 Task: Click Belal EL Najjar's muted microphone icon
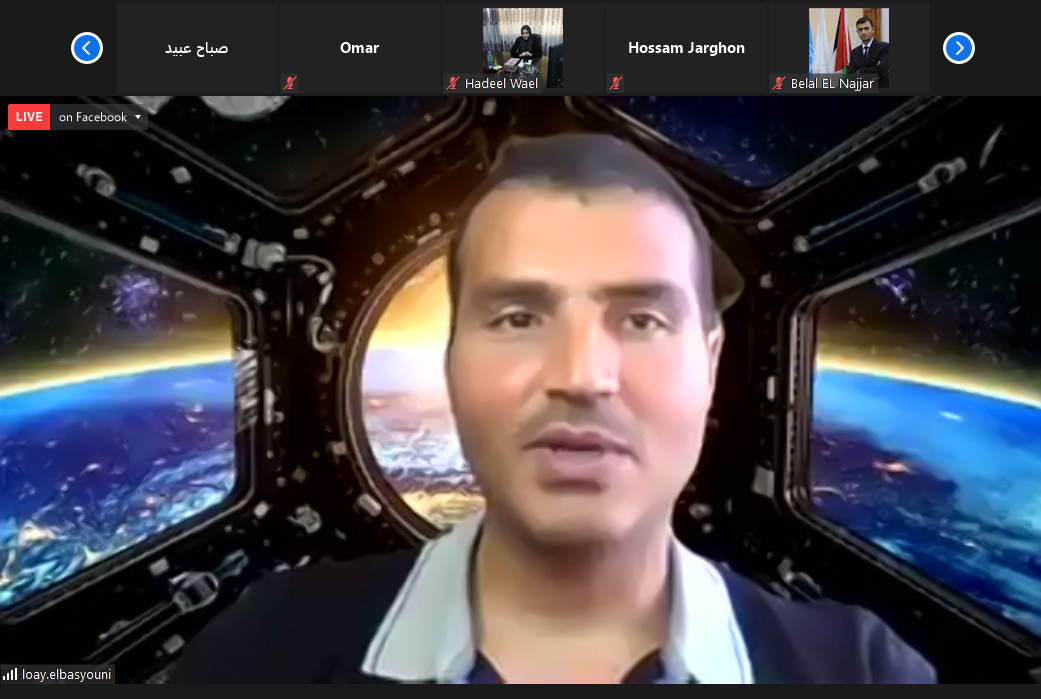pyautogui.click(x=778, y=84)
